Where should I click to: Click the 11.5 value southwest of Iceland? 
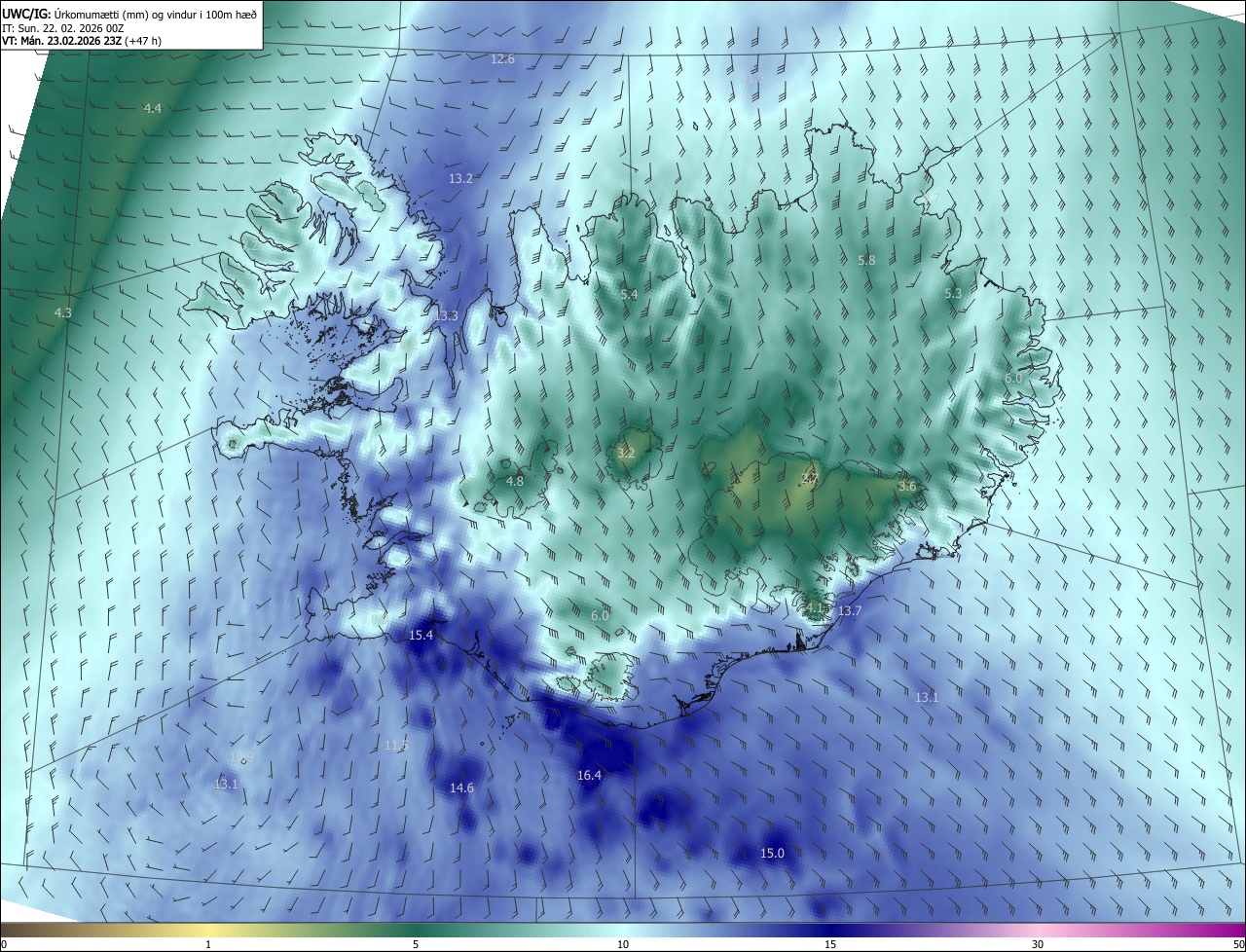coord(396,746)
